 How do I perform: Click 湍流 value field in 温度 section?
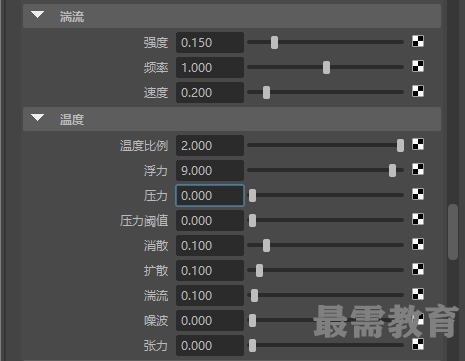click(210, 295)
